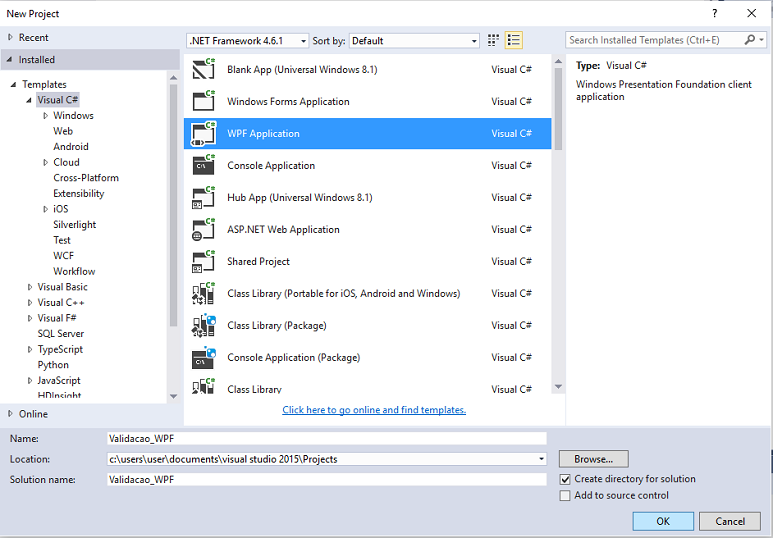773x538 pixels.
Task: Click the Console Application template icon
Action: [204, 166]
